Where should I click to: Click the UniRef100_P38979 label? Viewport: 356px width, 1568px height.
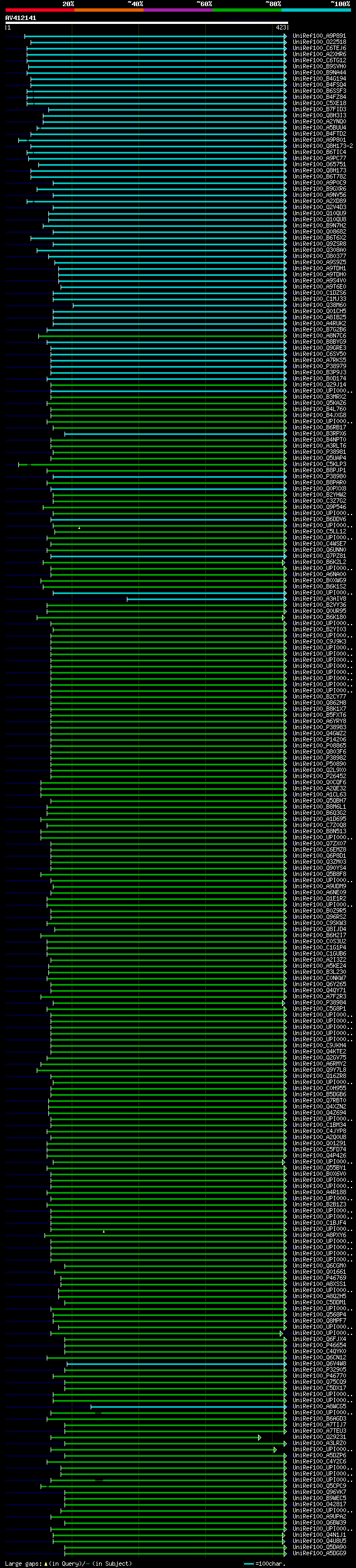319,367
